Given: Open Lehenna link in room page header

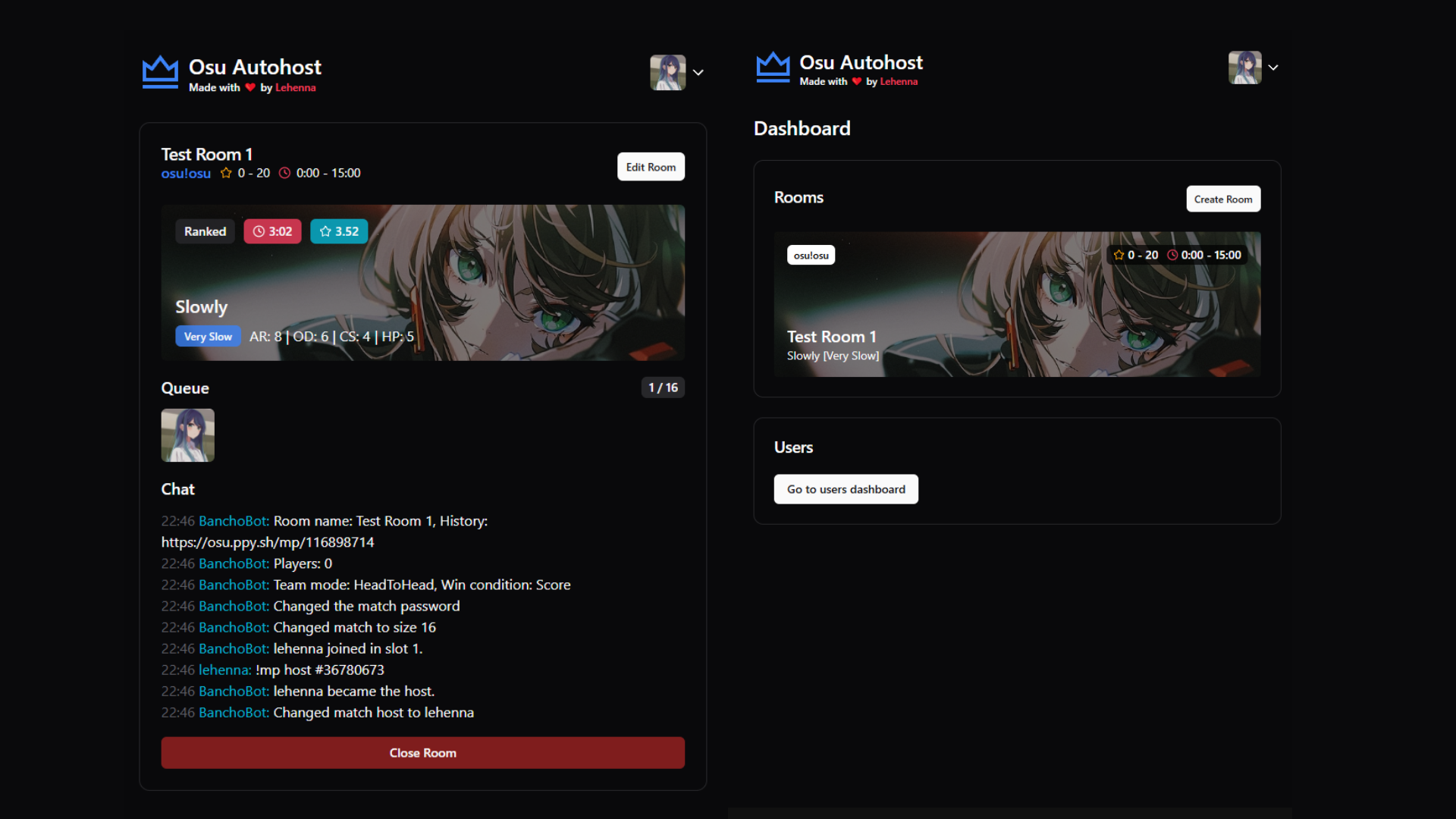Looking at the screenshot, I should click(295, 88).
